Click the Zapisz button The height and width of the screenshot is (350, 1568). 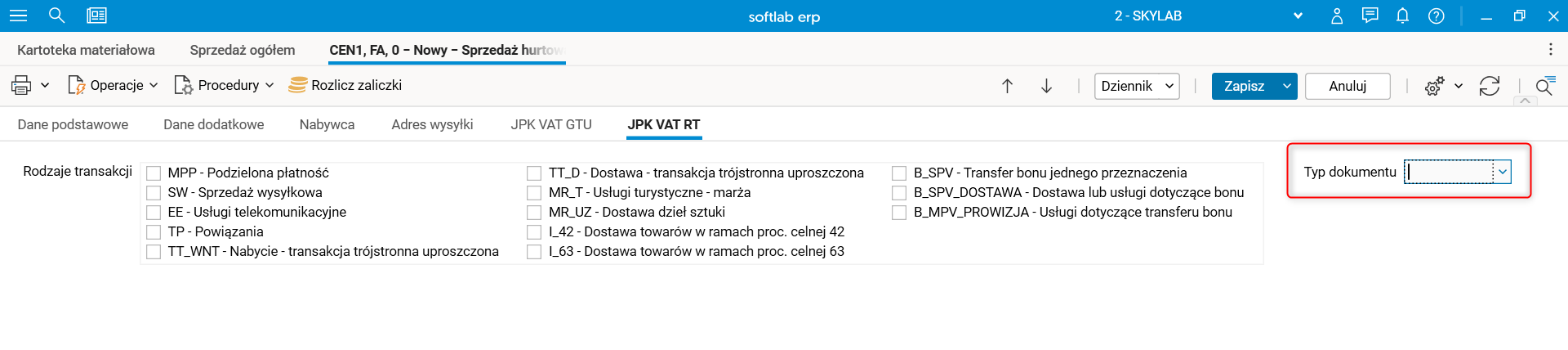pos(1243,86)
